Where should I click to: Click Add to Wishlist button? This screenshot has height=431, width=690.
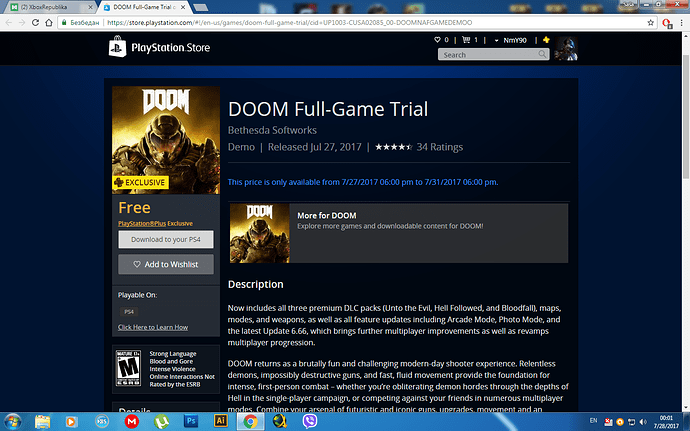tap(166, 264)
